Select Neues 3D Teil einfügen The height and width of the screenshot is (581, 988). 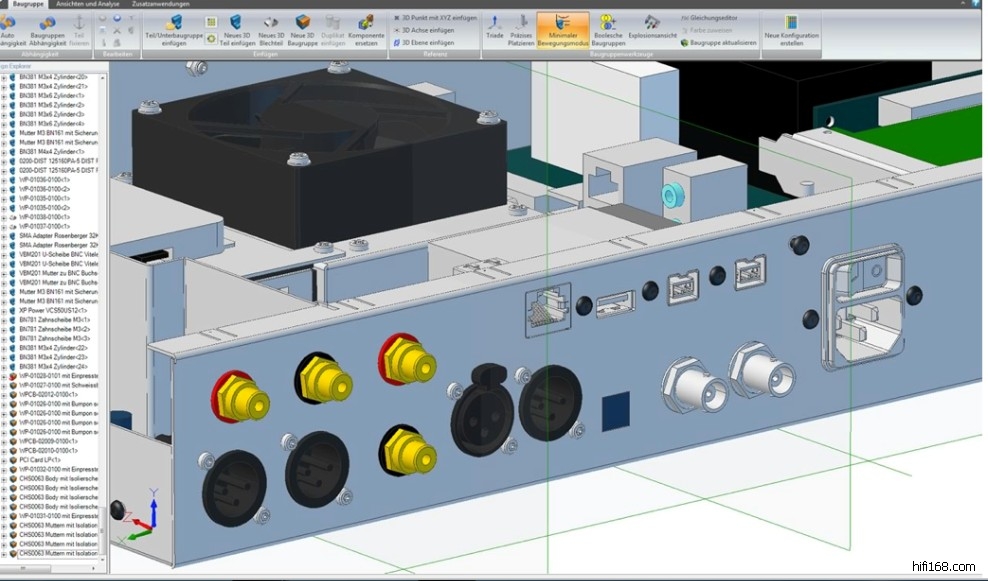coord(236,23)
